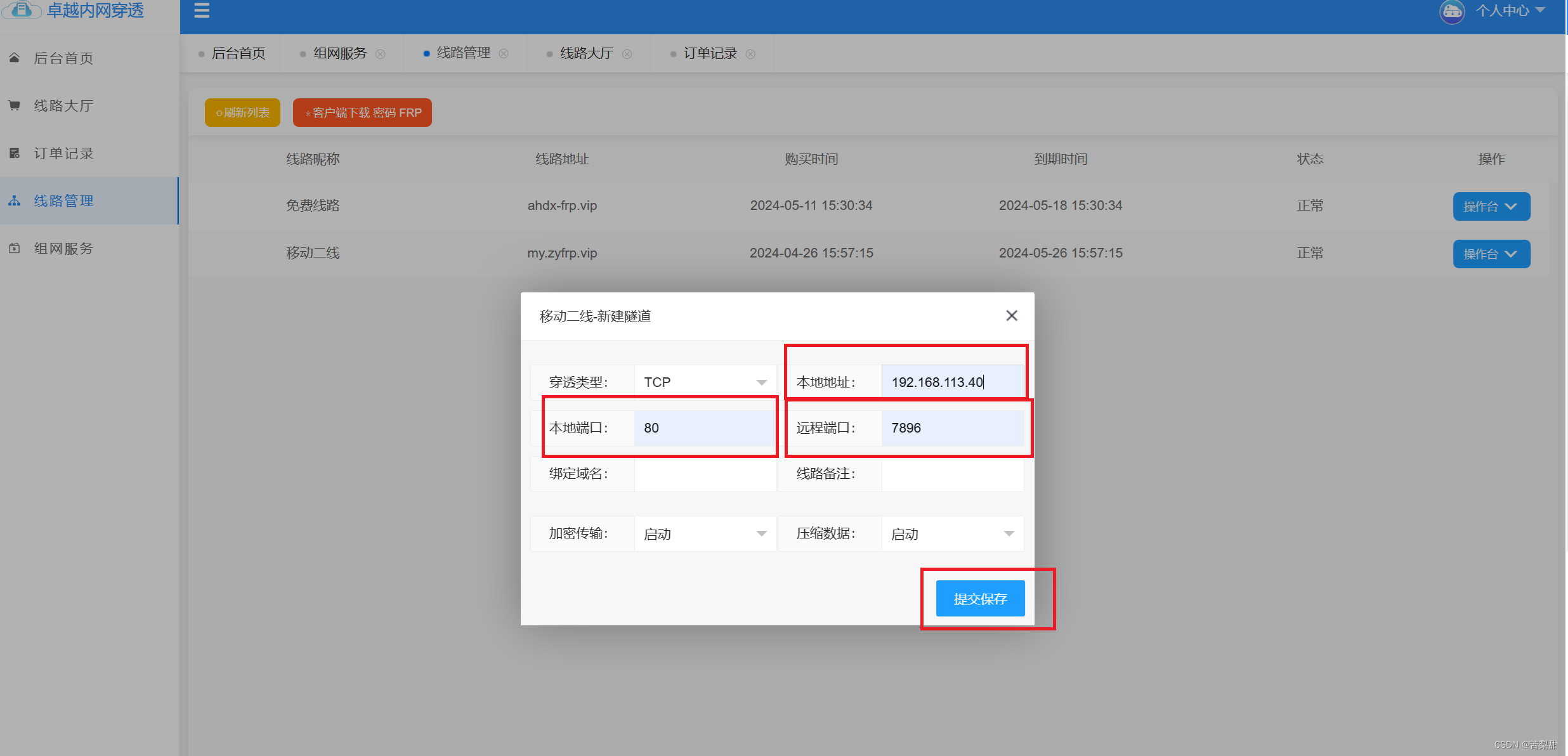Viewport: 1568px width, 756px height.
Task: Switch to the 线路管理 tab
Action: (x=463, y=53)
